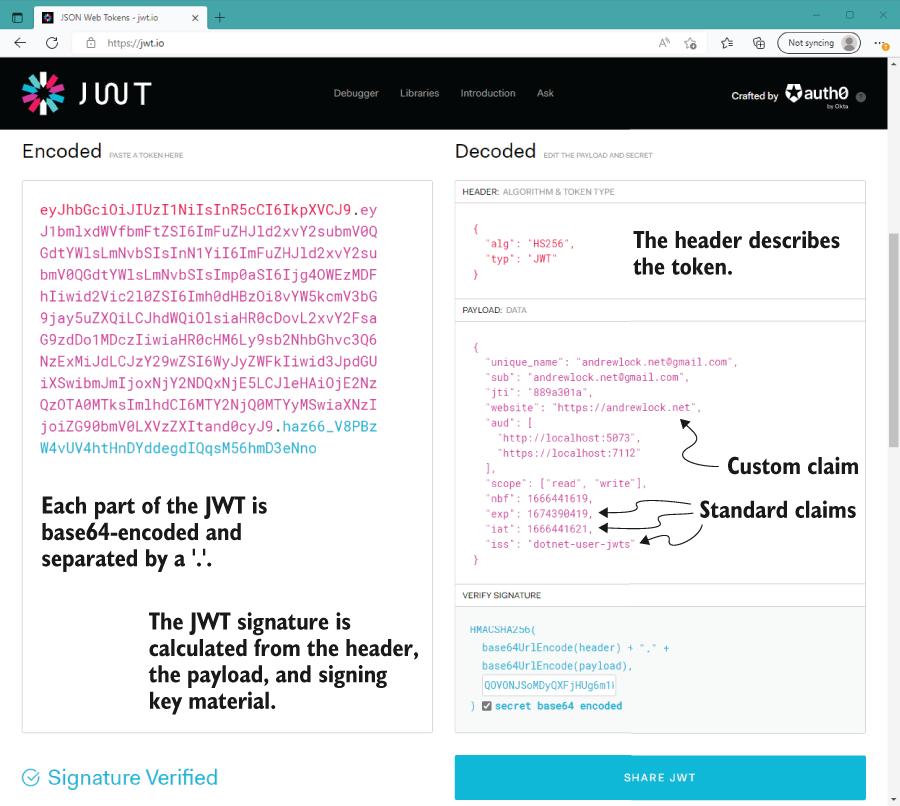The height and width of the screenshot is (806, 900).
Task: Open the collections icon
Action: click(759, 43)
